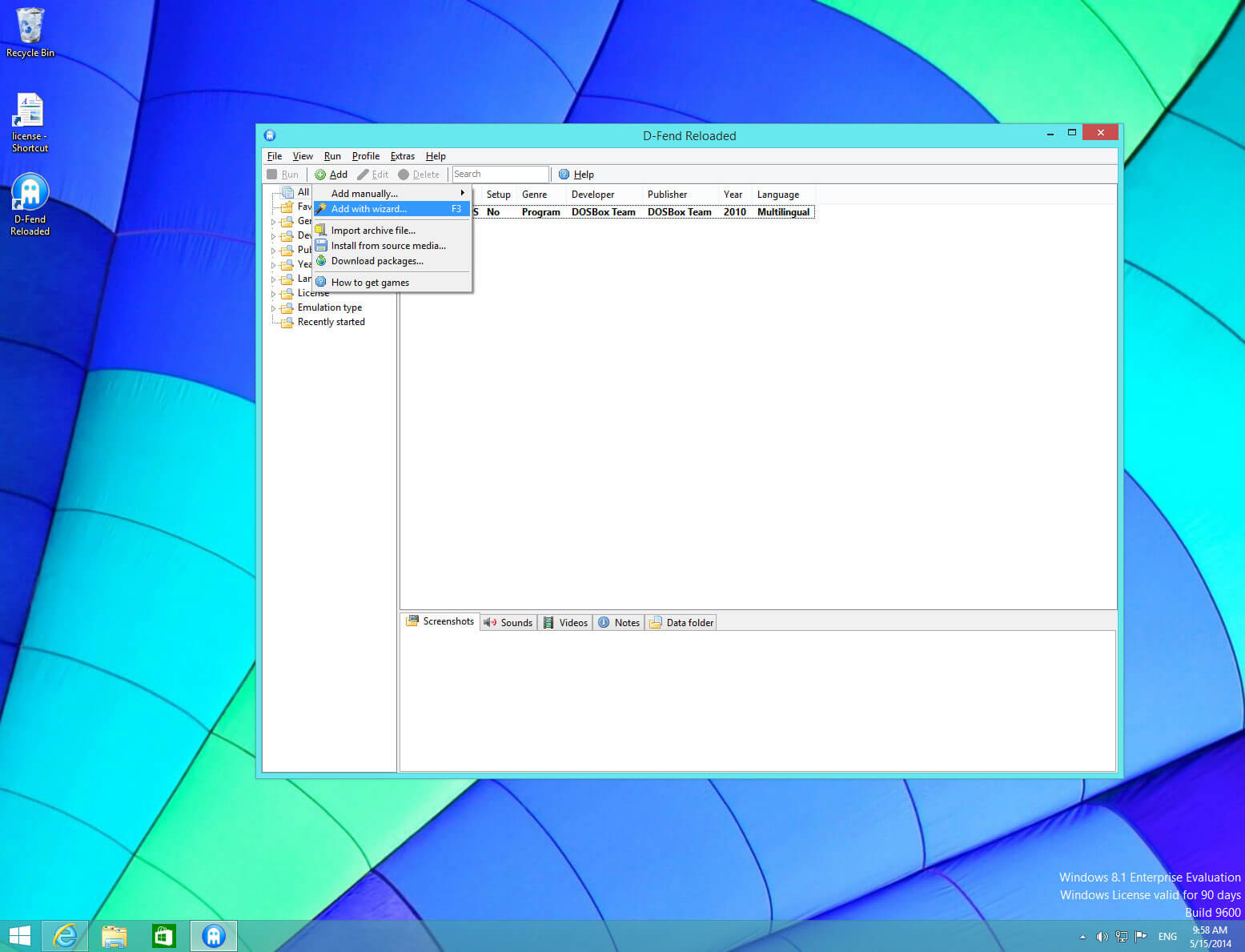Expand the License category in the sidebar
This screenshot has width=1245, height=952.
coord(274,293)
